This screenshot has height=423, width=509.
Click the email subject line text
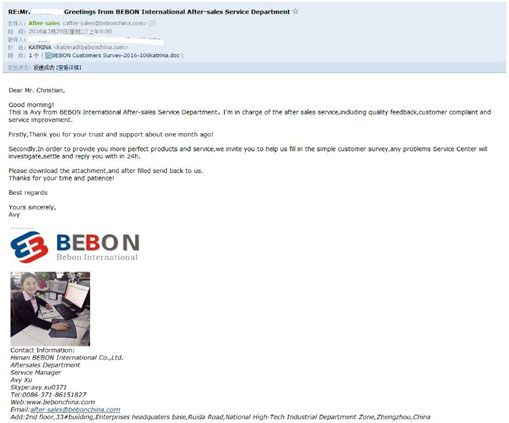tap(149, 12)
